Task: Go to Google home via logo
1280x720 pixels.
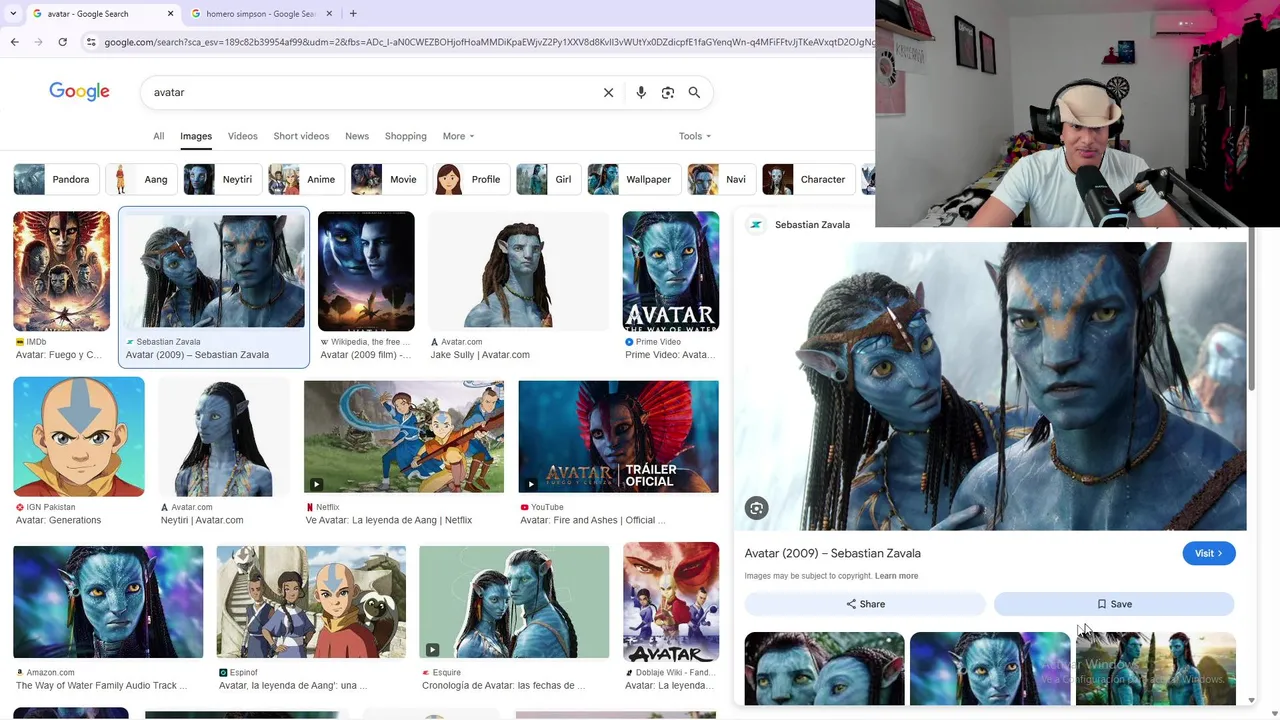Action: tap(79, 92)
